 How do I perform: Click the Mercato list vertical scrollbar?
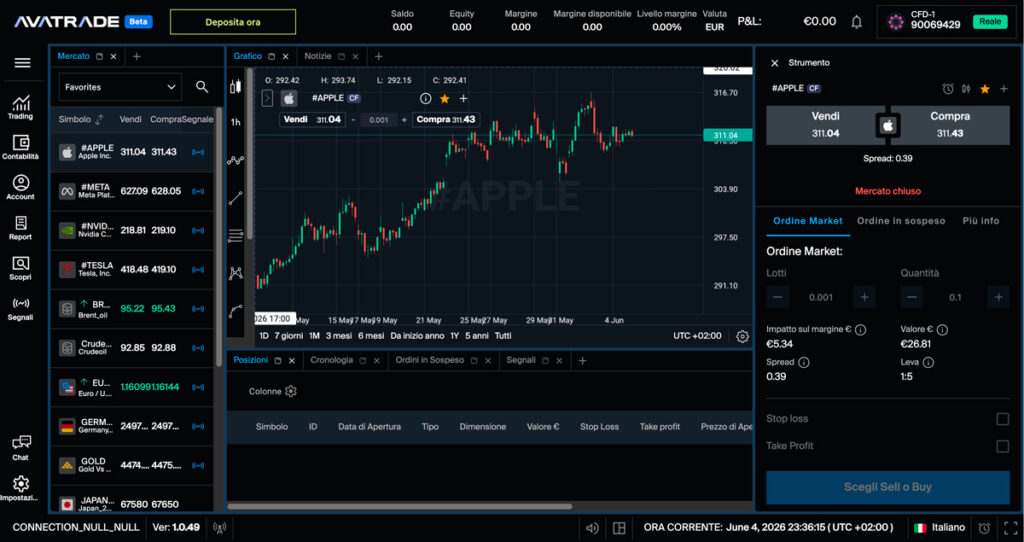219,238
